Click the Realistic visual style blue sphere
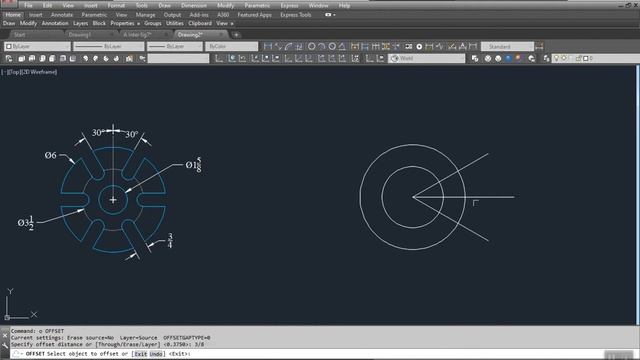Screen dimensions: 640x360 [508, 58]
